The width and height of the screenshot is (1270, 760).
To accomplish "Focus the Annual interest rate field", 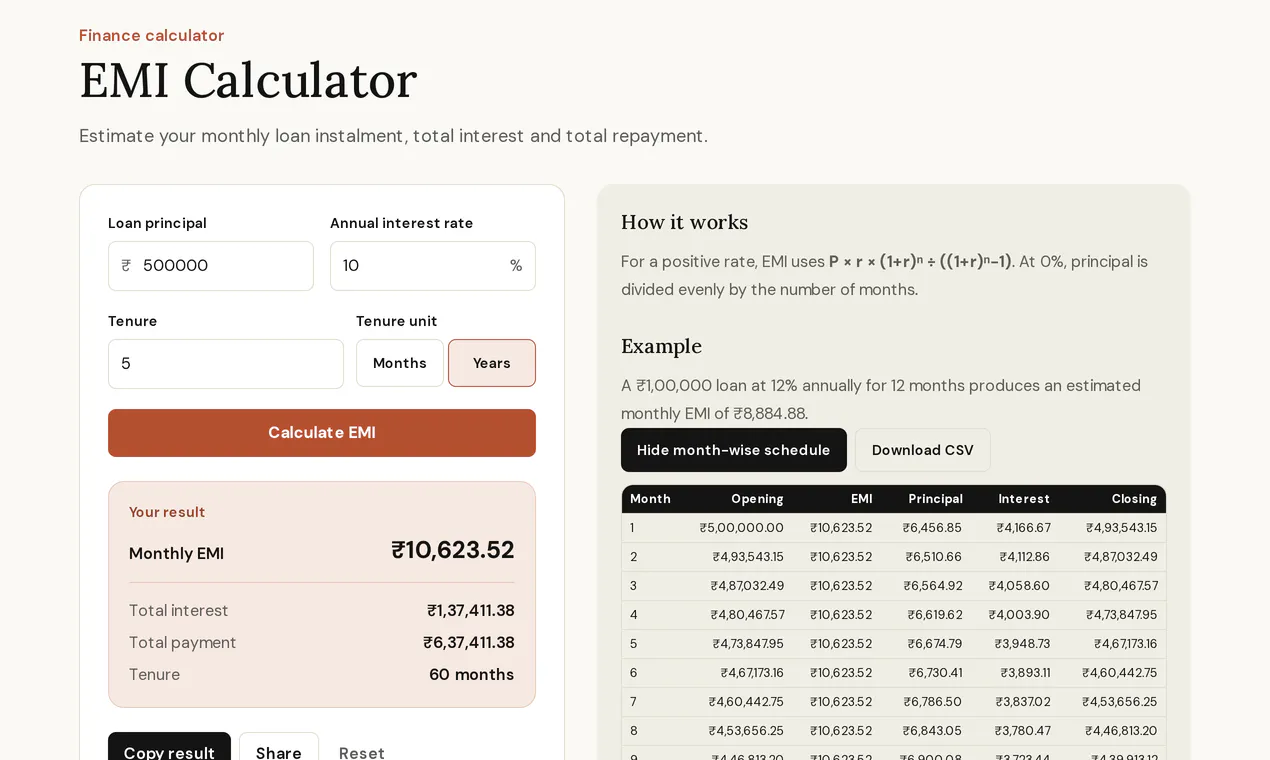I will pos(433,266).
